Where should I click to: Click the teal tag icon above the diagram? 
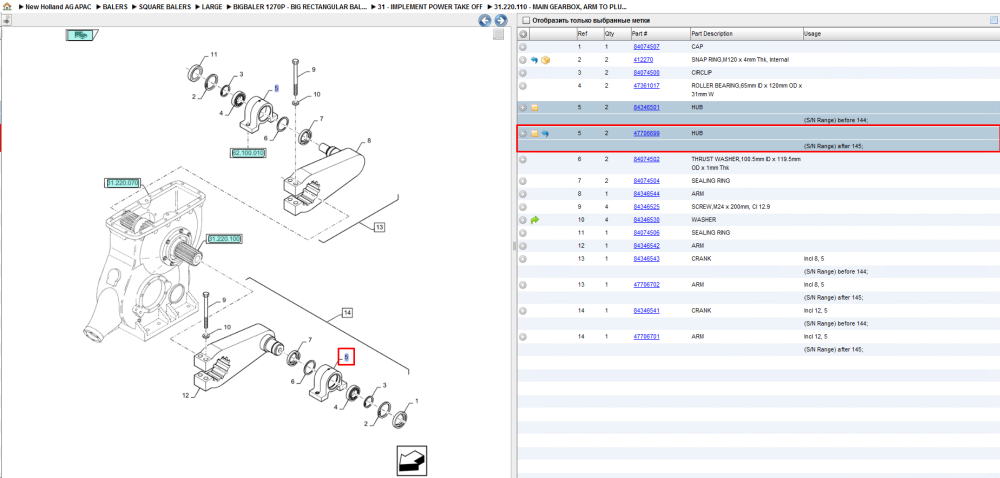[x=80, y=35]
